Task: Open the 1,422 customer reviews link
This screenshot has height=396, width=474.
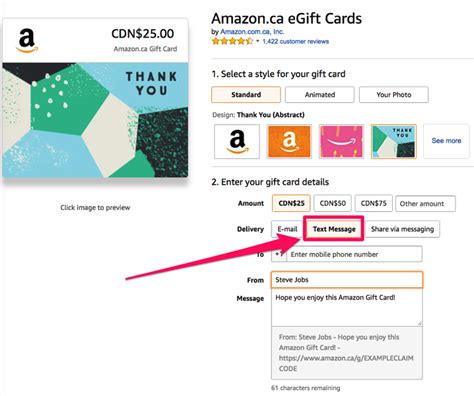Action: coord(295,41)
